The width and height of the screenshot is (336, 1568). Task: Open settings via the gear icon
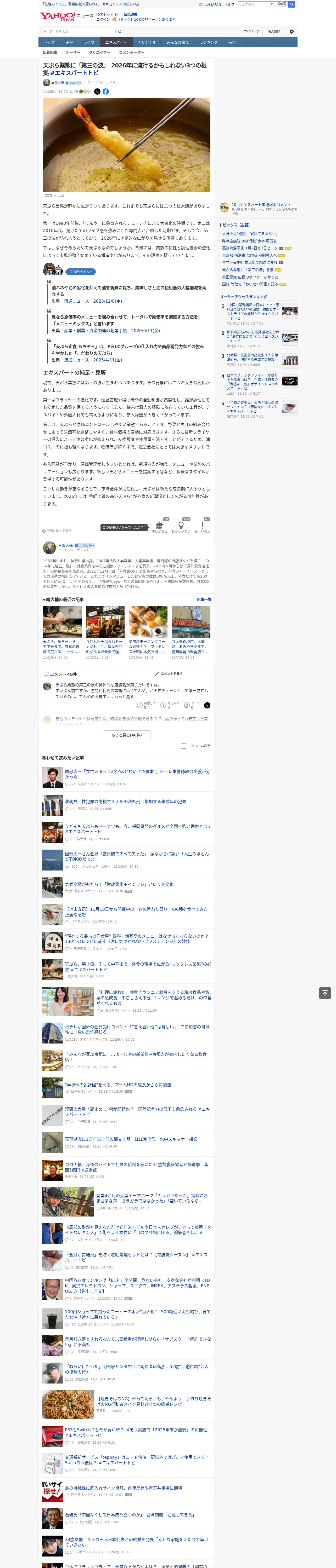tap(292, 32)
